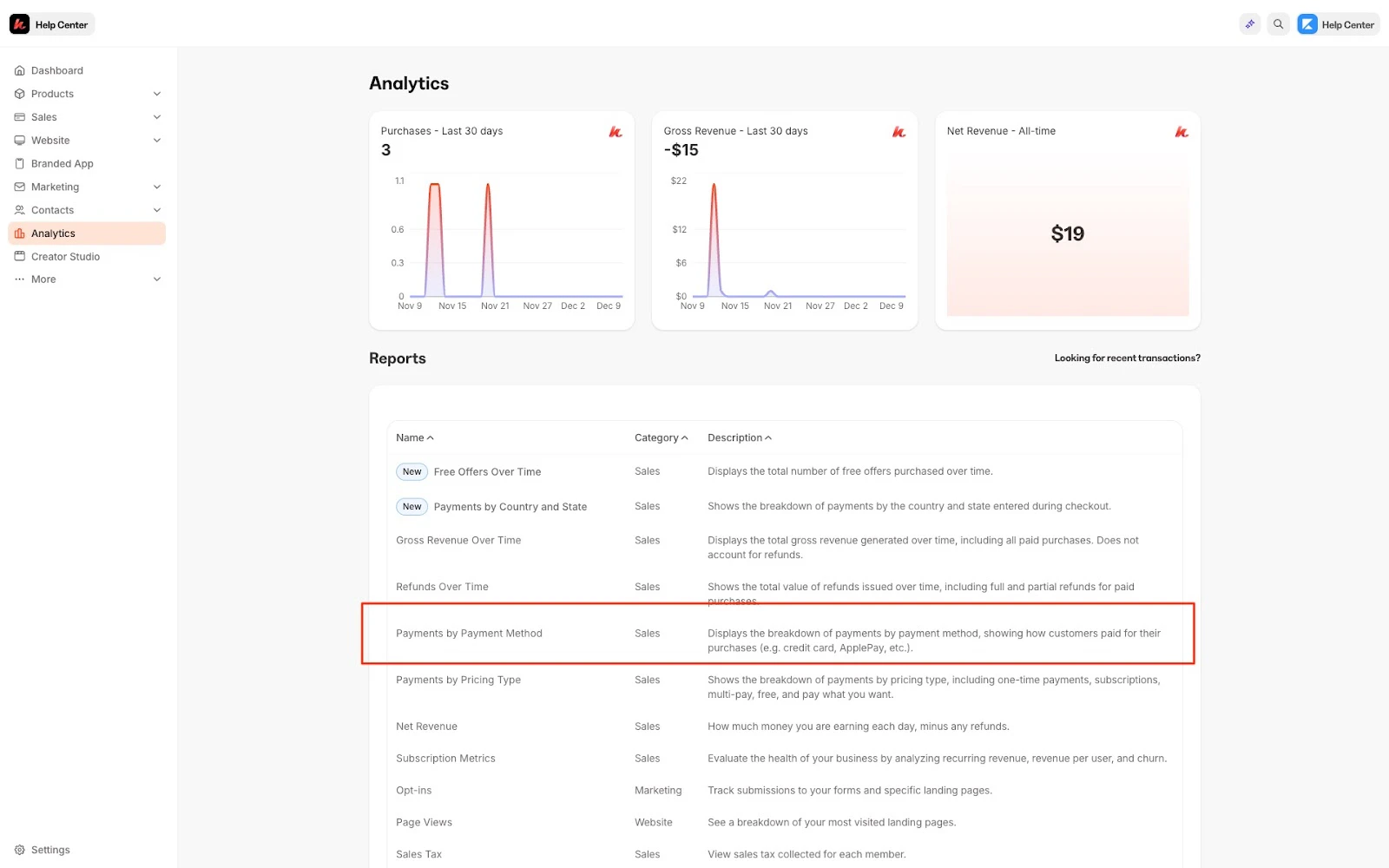
Task: Sort reports by Category column
Action: pos(662,437)
